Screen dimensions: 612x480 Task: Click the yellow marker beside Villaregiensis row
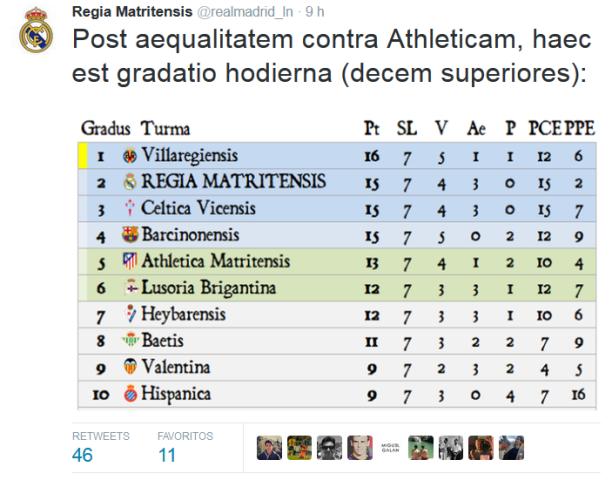(82, 156)
